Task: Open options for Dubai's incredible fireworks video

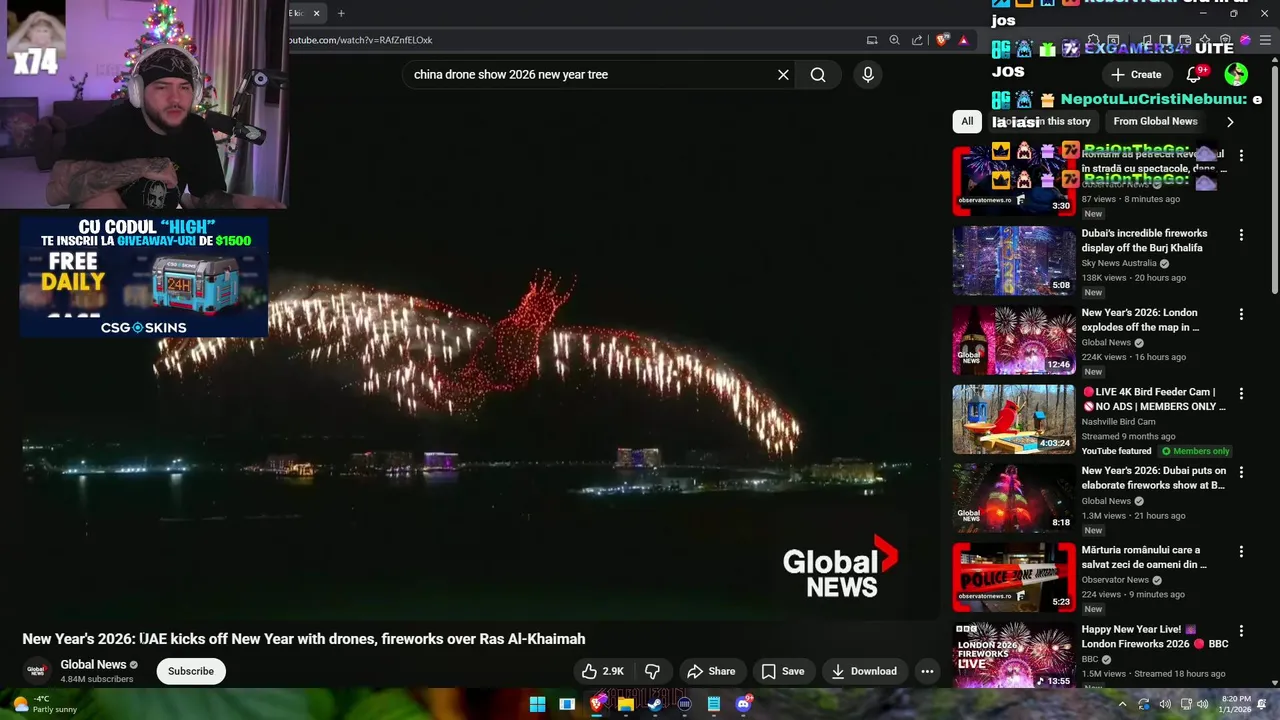Action: (x=1241, y=235)
